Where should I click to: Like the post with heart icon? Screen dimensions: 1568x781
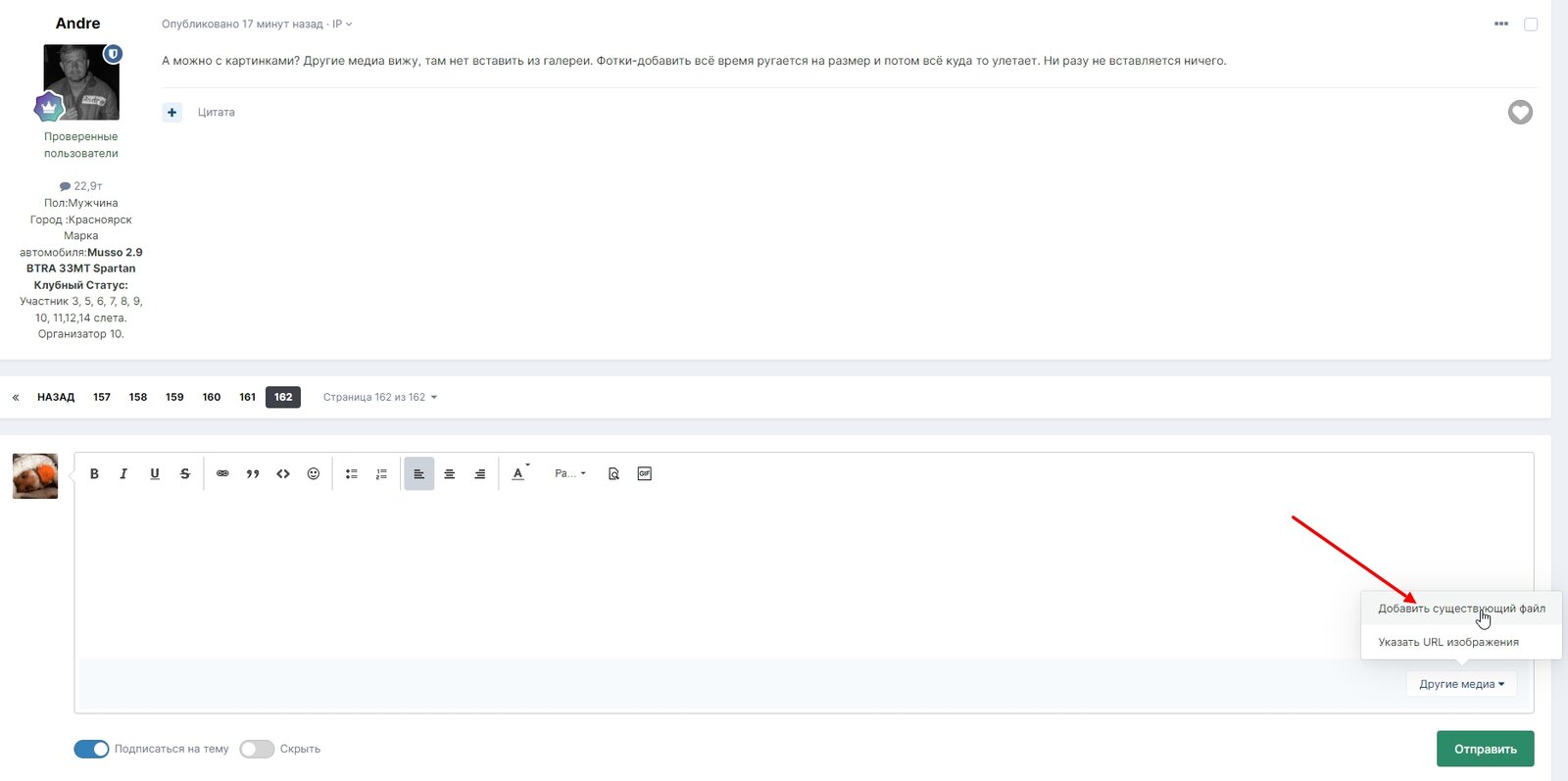(1520, 113)
